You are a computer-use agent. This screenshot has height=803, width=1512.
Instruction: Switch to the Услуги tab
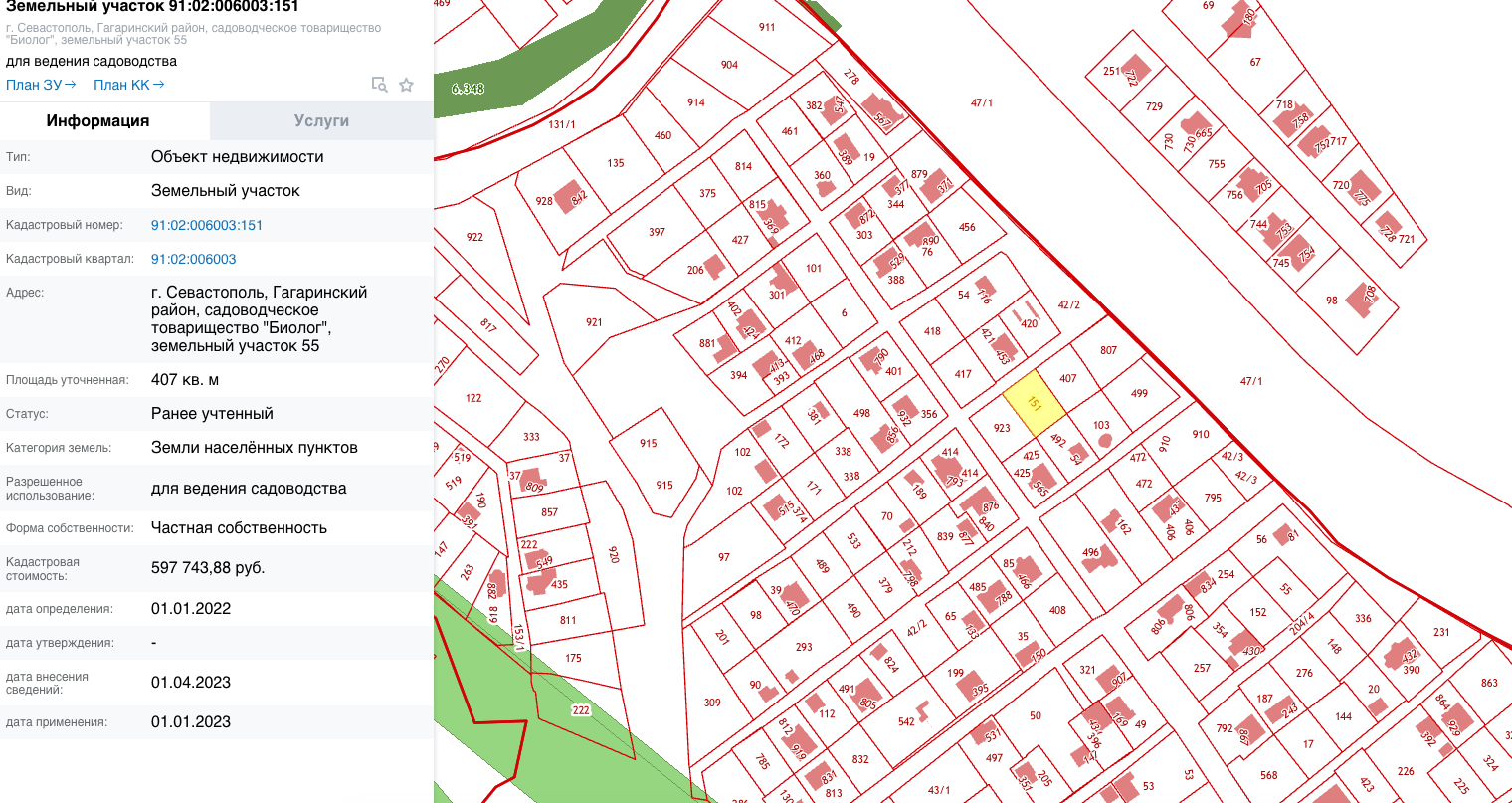point(321,120)
